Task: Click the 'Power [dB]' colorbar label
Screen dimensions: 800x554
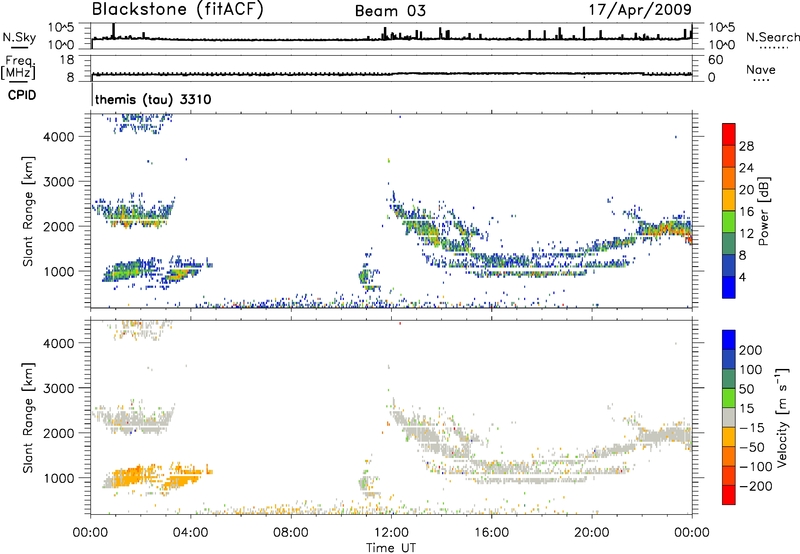Action: pos(763,211)
